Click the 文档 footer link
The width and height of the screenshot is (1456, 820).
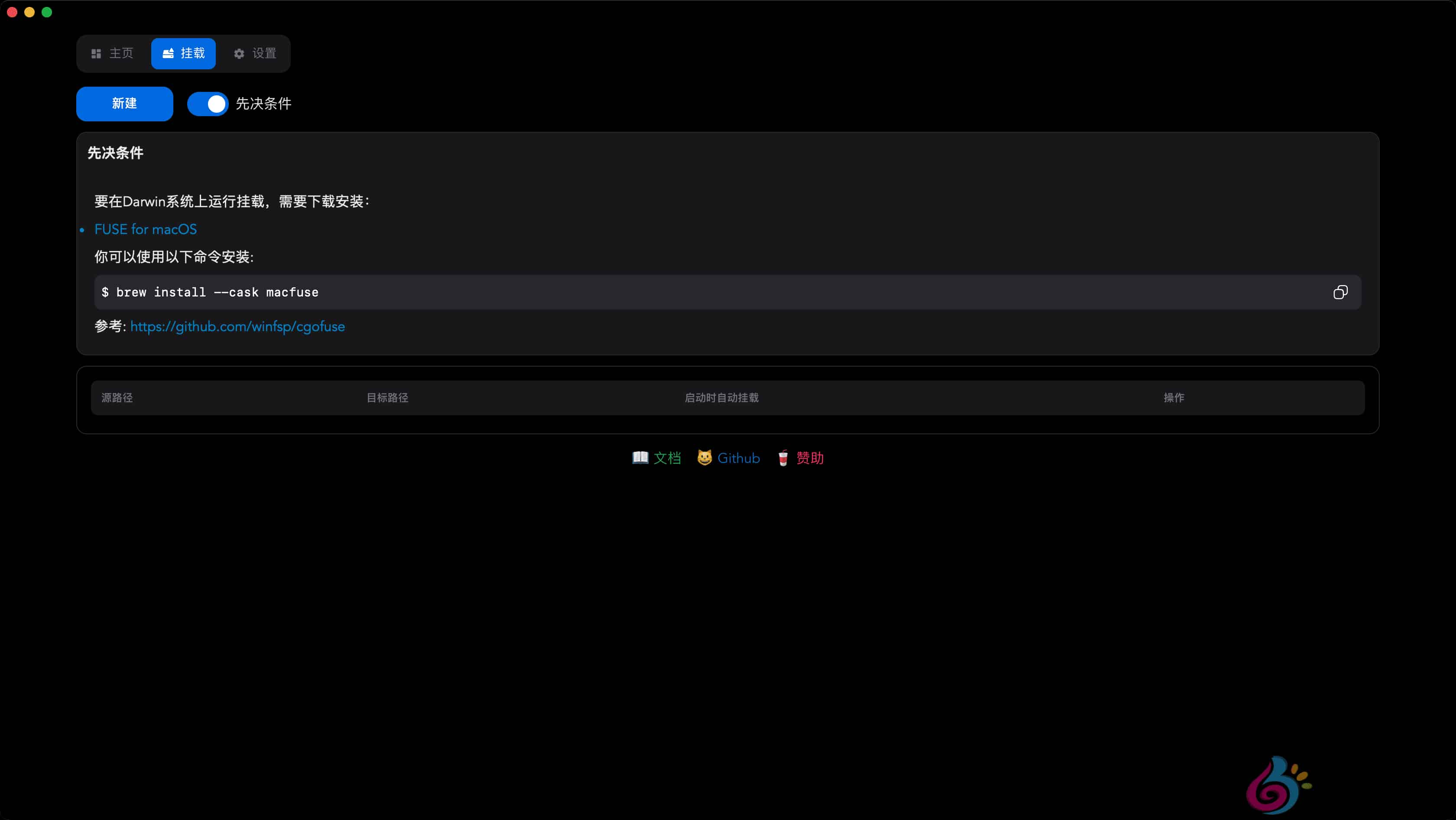[x=667, y=458]
